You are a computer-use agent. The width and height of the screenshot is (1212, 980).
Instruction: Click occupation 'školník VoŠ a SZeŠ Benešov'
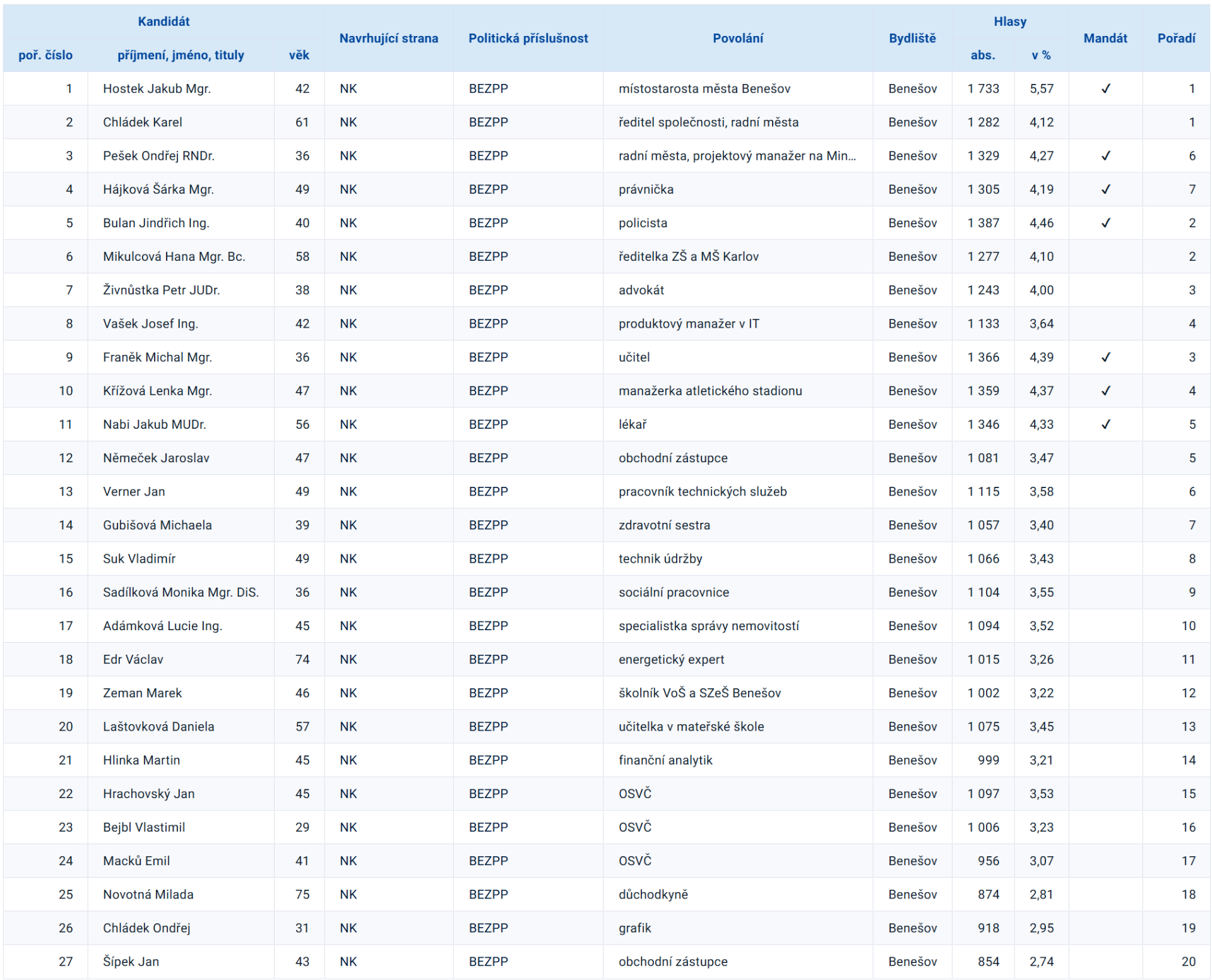(x=699, y=693)
